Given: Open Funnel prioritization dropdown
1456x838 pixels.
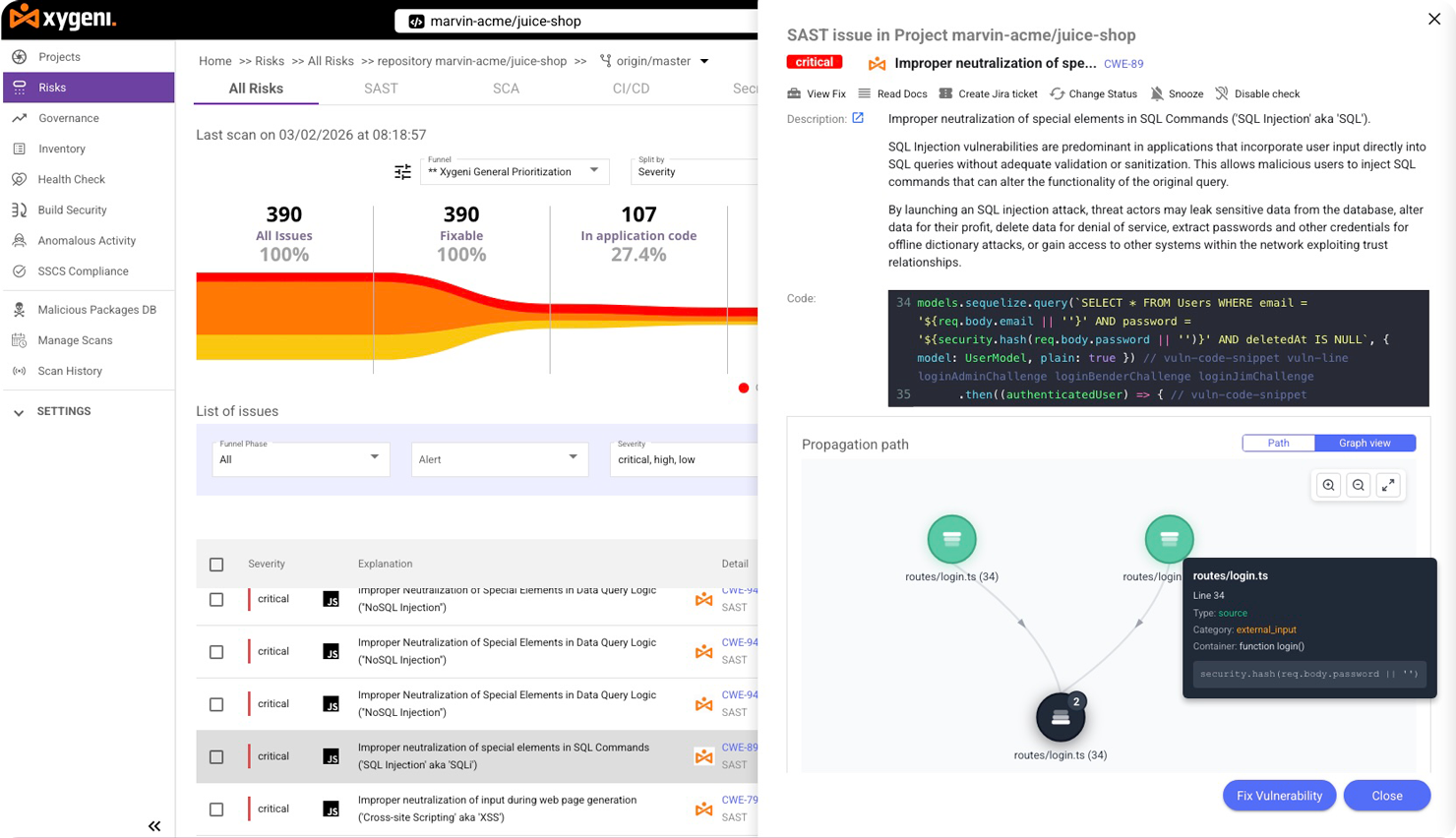Looking at the screenshot, I should coord(515,171).
